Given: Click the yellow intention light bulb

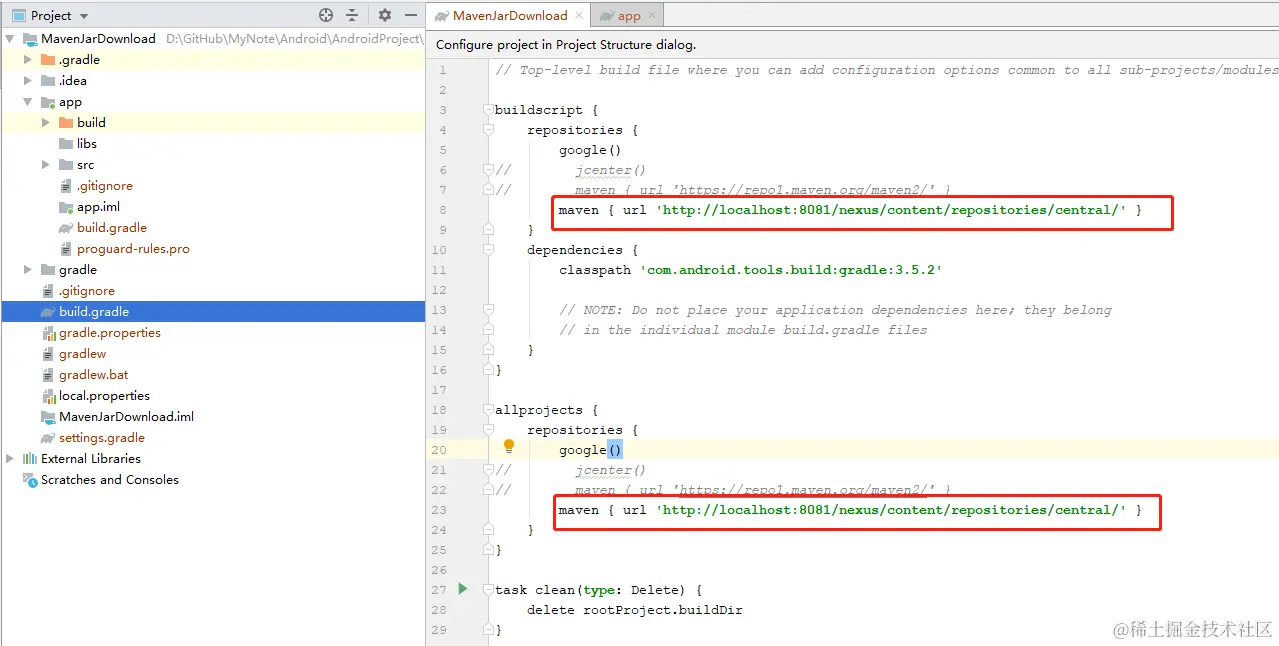Looking at the screenshot, I should (508, 447).
